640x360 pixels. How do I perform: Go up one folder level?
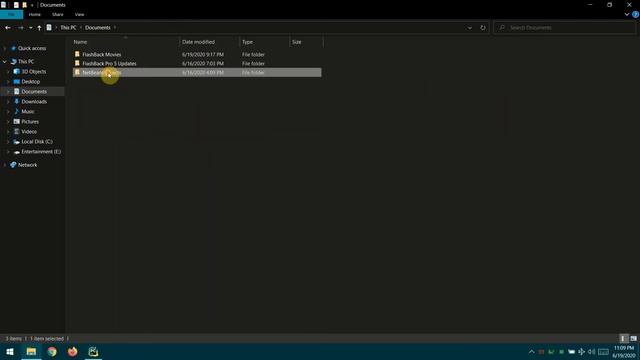(x=39, y=28)
